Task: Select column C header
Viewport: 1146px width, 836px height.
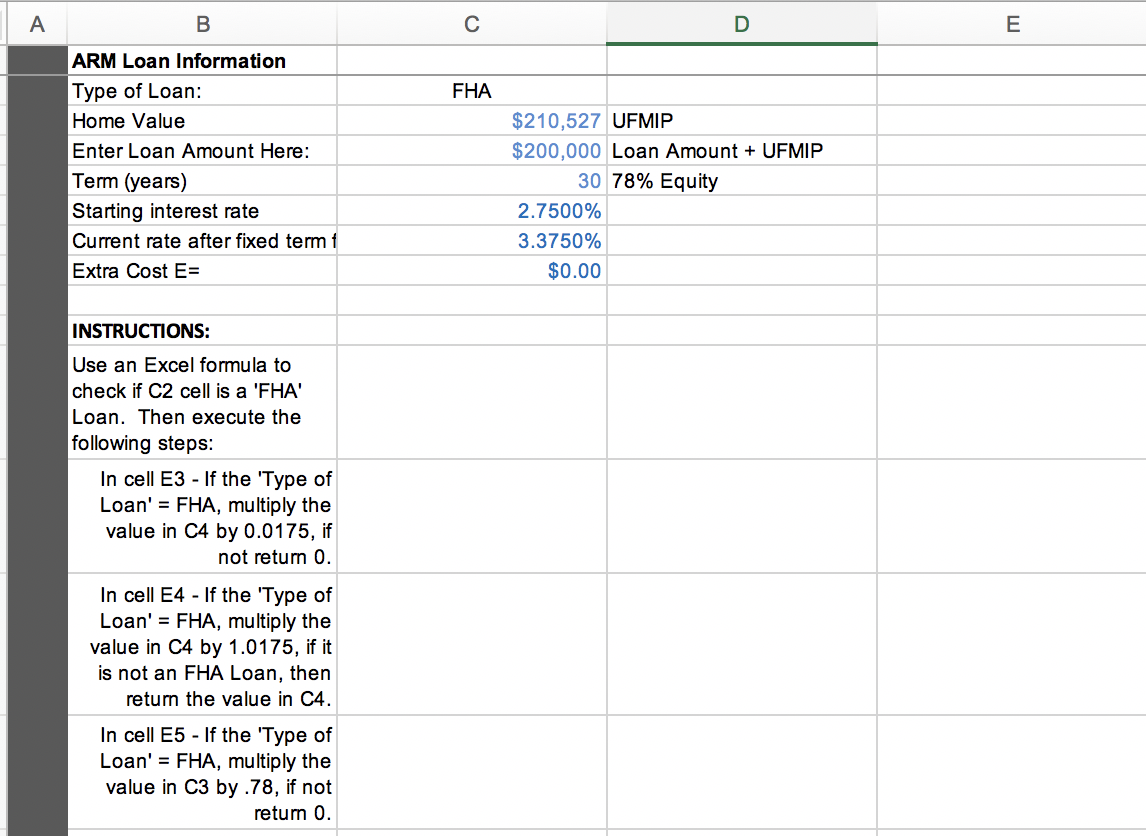Action: coord(471,24)
